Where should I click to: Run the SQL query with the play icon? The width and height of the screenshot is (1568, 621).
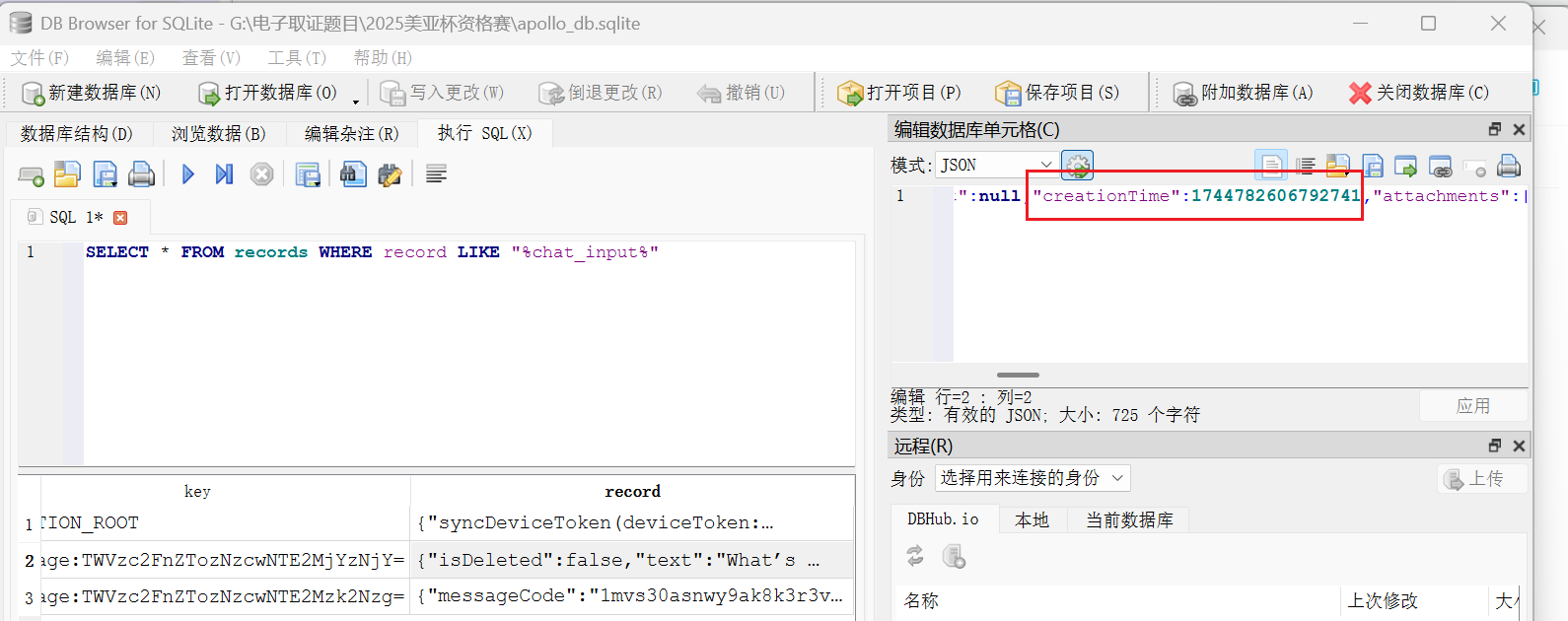tap(188, 174)
